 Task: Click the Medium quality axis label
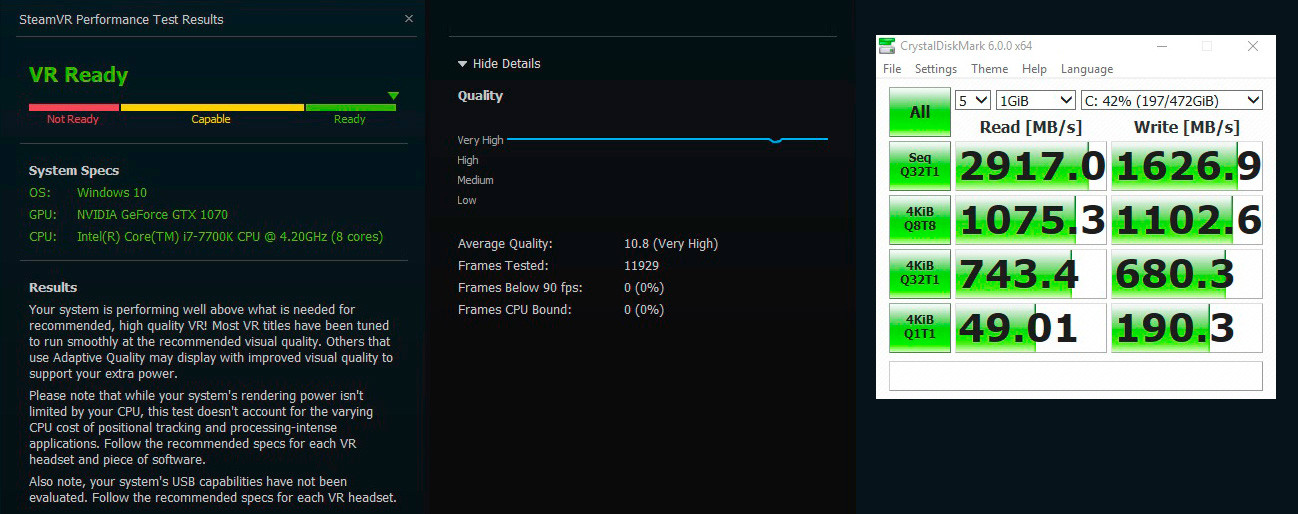click(476, 180)
